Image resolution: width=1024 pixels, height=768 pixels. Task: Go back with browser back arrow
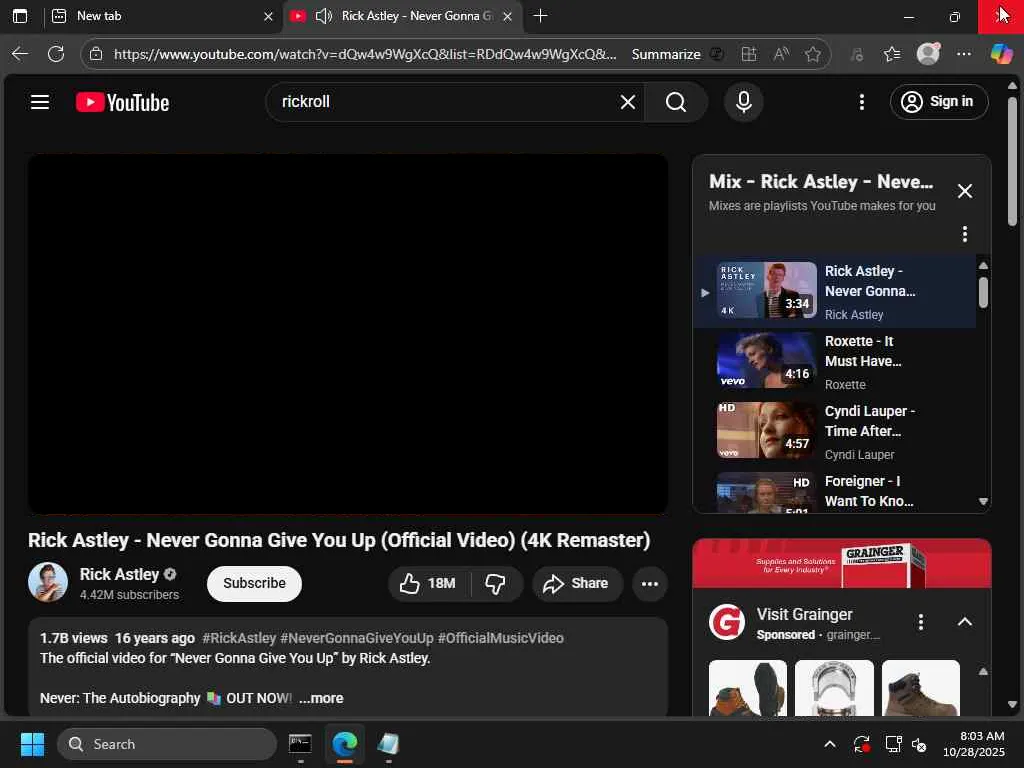(x=20, y=54)
